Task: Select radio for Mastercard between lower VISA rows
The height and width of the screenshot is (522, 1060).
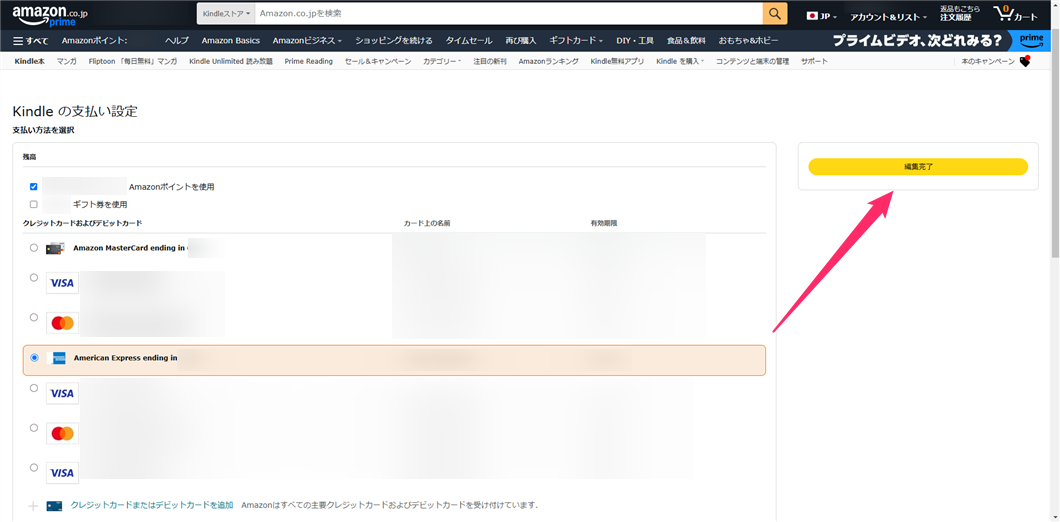Action: point(34,427)
